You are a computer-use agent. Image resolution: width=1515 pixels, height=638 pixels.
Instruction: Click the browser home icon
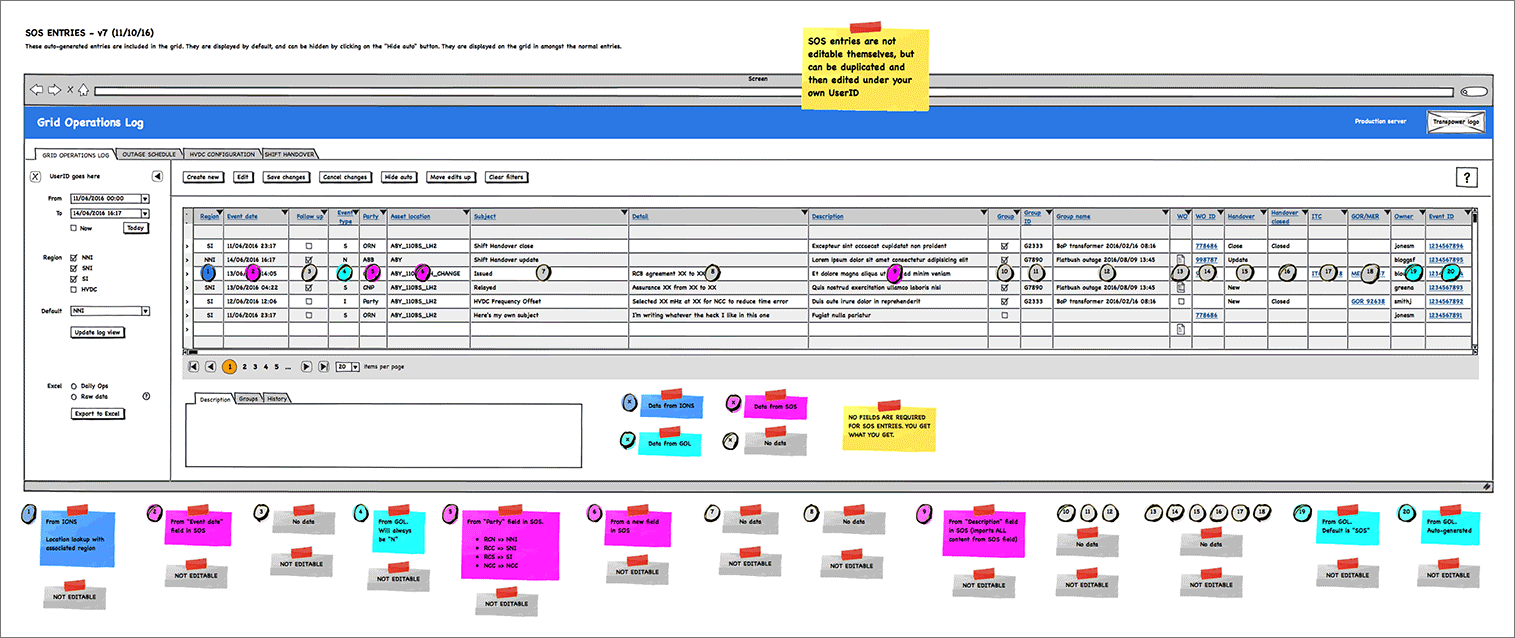coord(84,90)
